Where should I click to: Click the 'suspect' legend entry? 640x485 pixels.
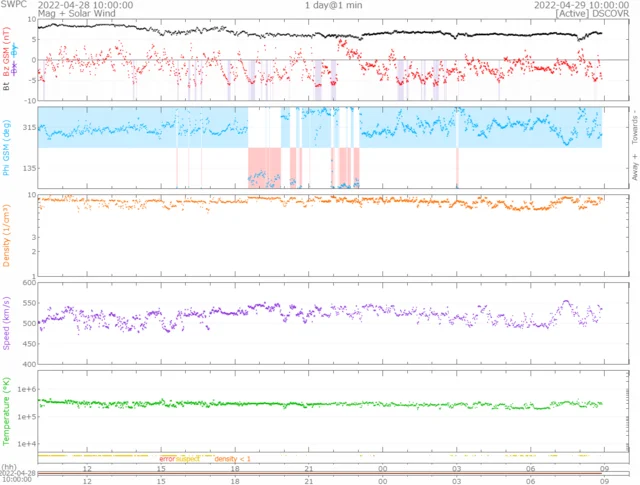(188, 459)
